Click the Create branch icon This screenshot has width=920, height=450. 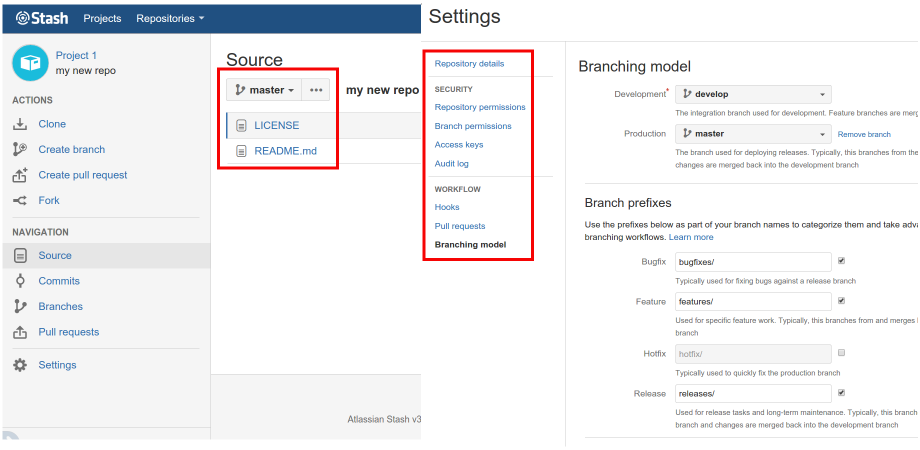click(20, 150)
